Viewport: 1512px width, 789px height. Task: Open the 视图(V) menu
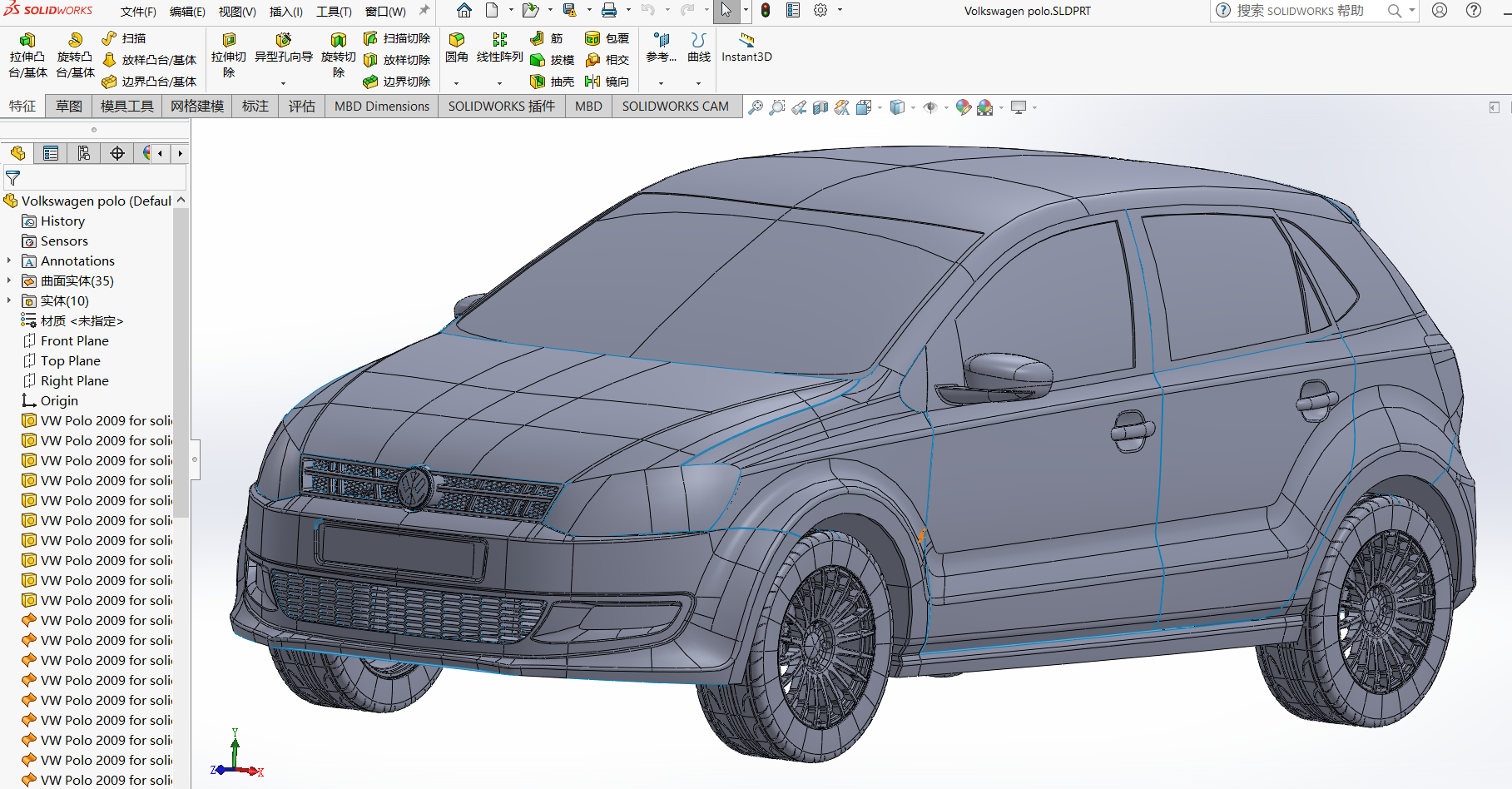(x=237, y=12)
